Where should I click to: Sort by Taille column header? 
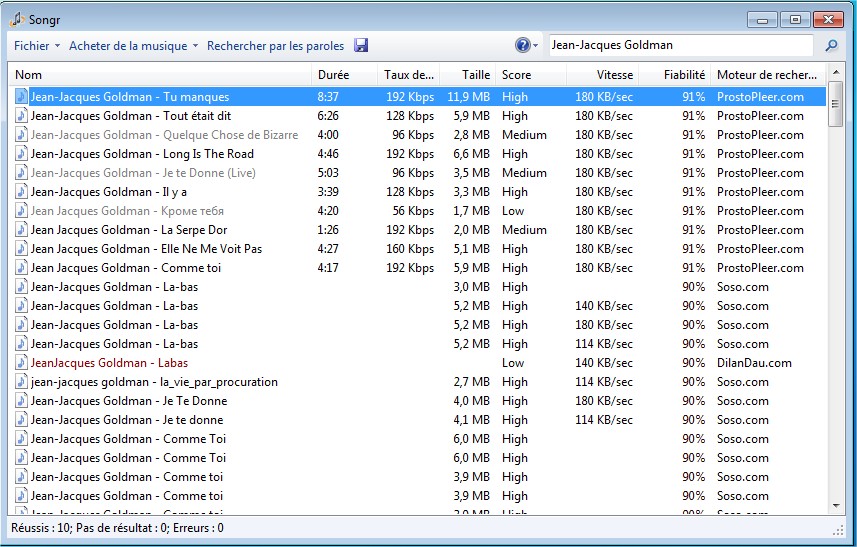(x=468, y=75)
